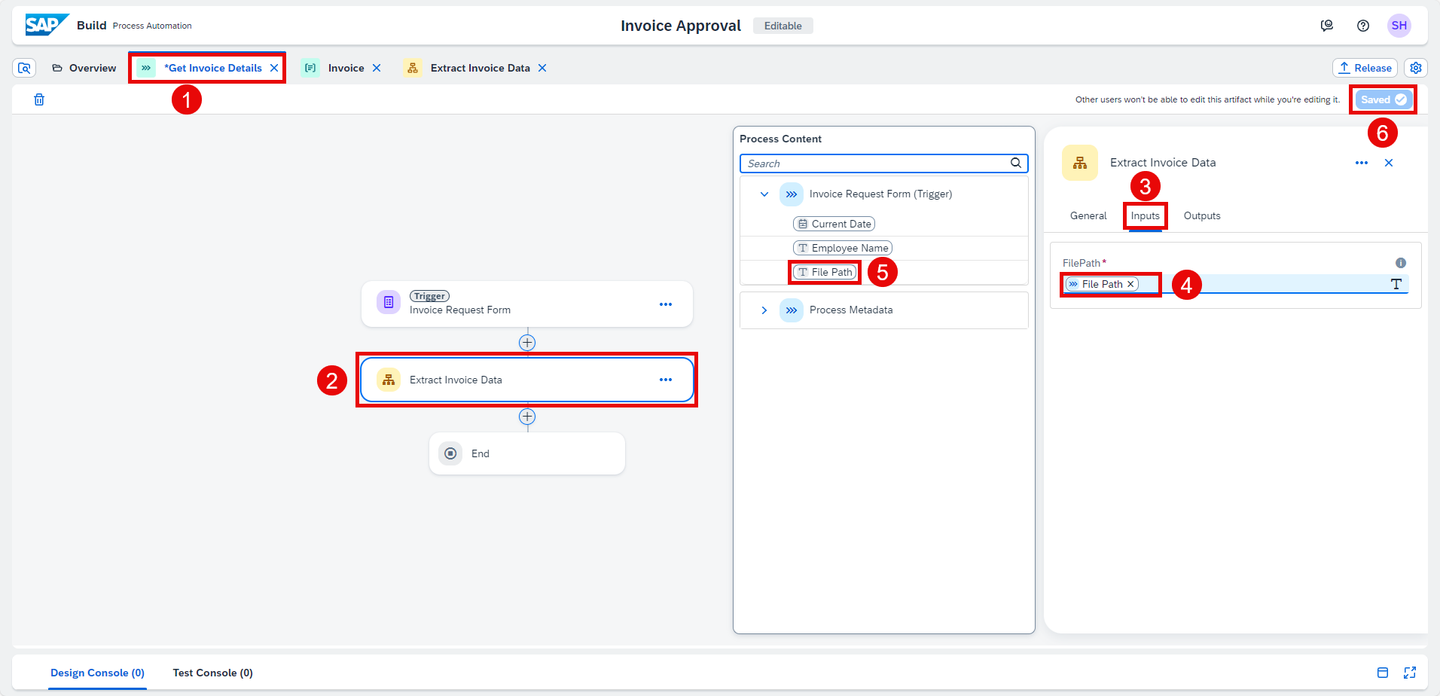This screenshot has width=1440, height=696.
Task: Click the info icon next to FilePath
Action: 1401,263
